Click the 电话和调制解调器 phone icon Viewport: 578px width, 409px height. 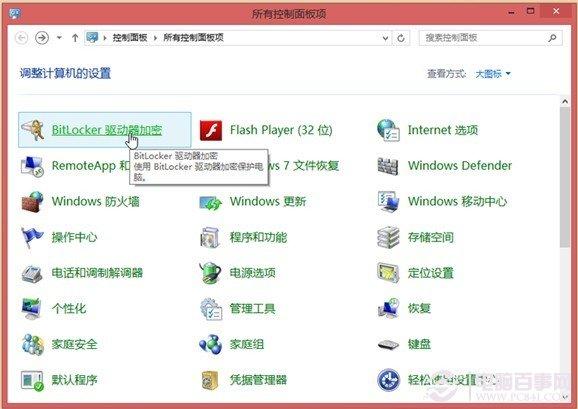32,274
